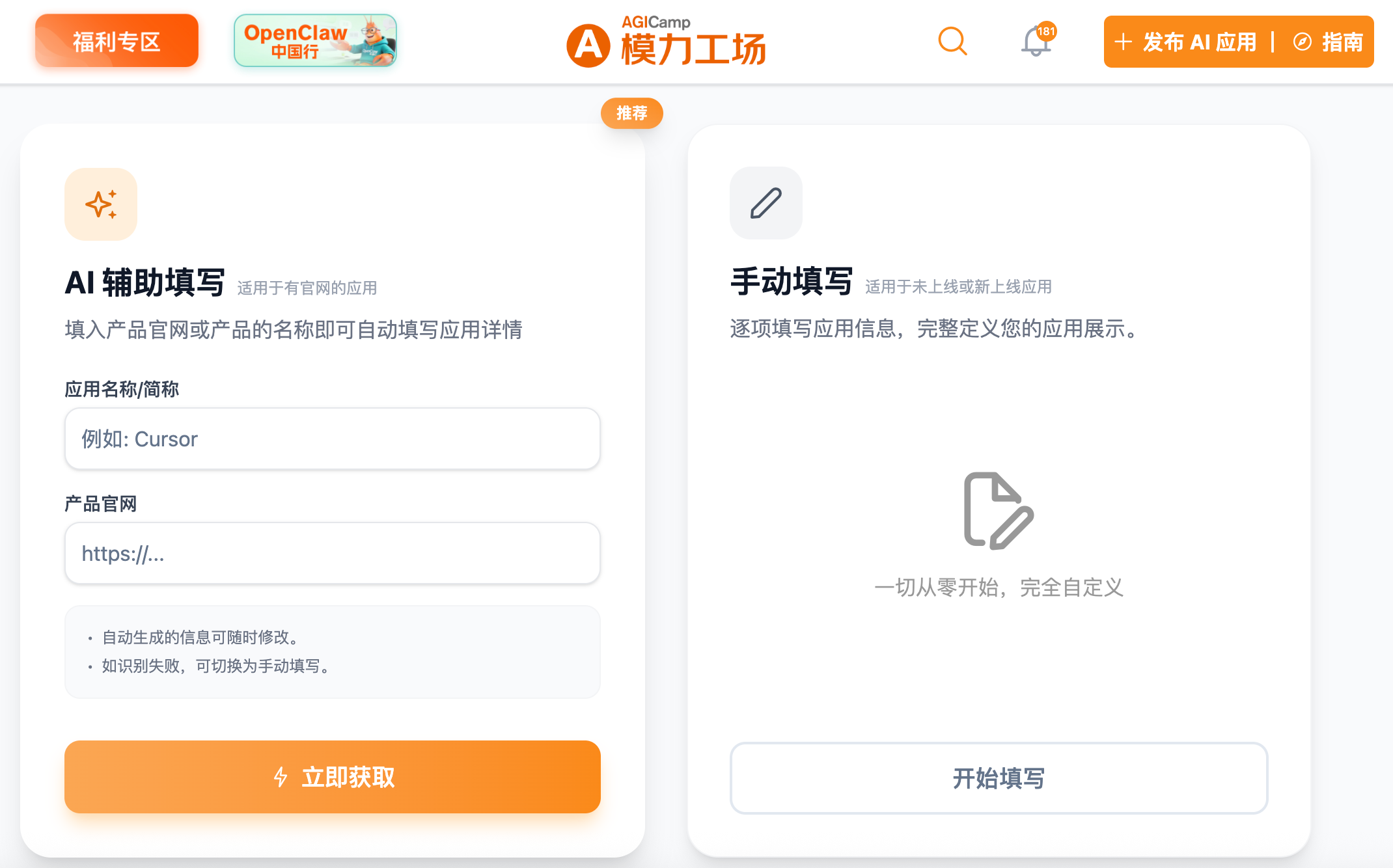The width and height of the screenshot is (1393, 868).
Task: Focus the 应用名称/简称 input field
Action: (332, 439)
